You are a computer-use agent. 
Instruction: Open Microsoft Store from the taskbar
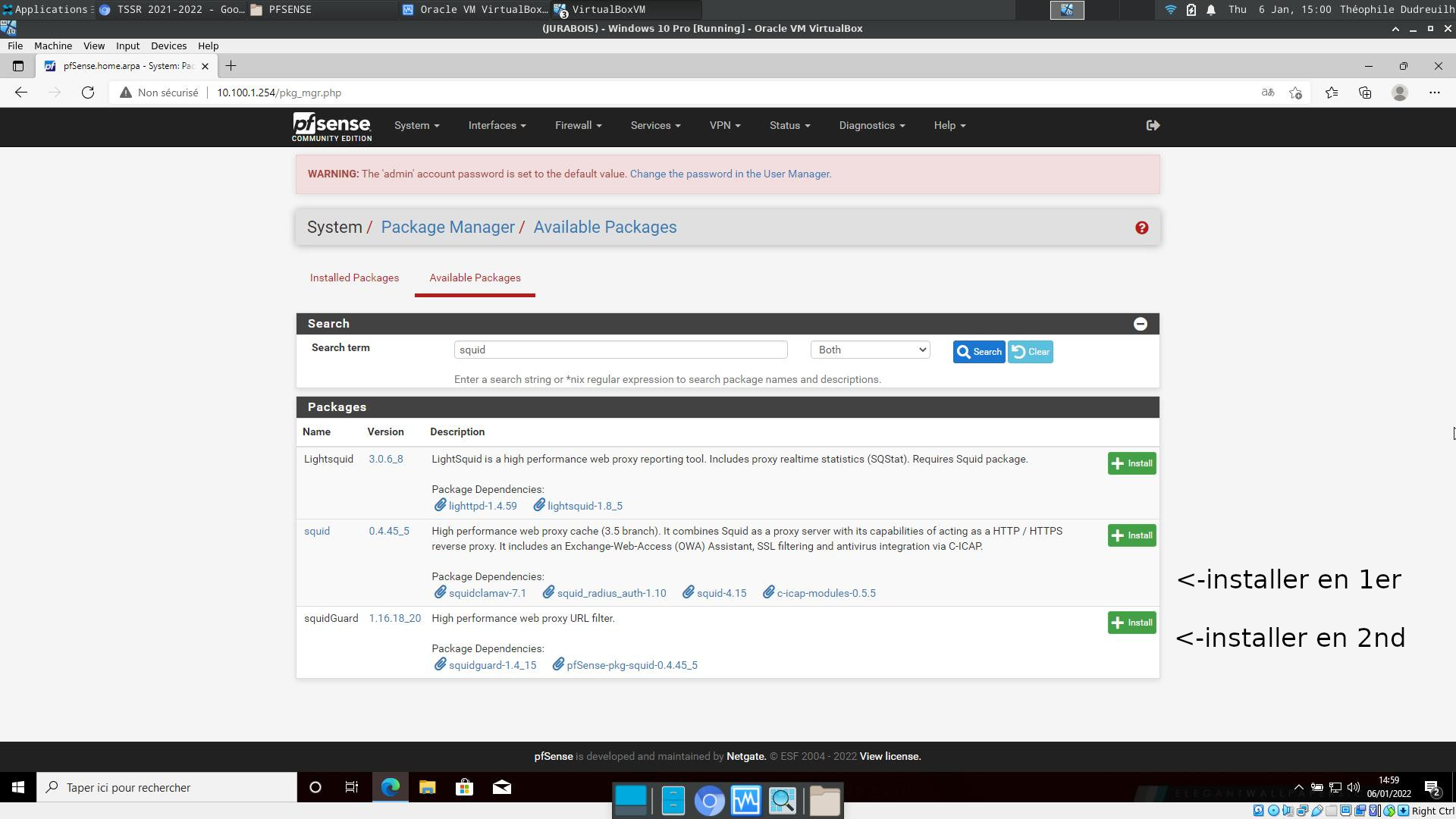(464, 787)
